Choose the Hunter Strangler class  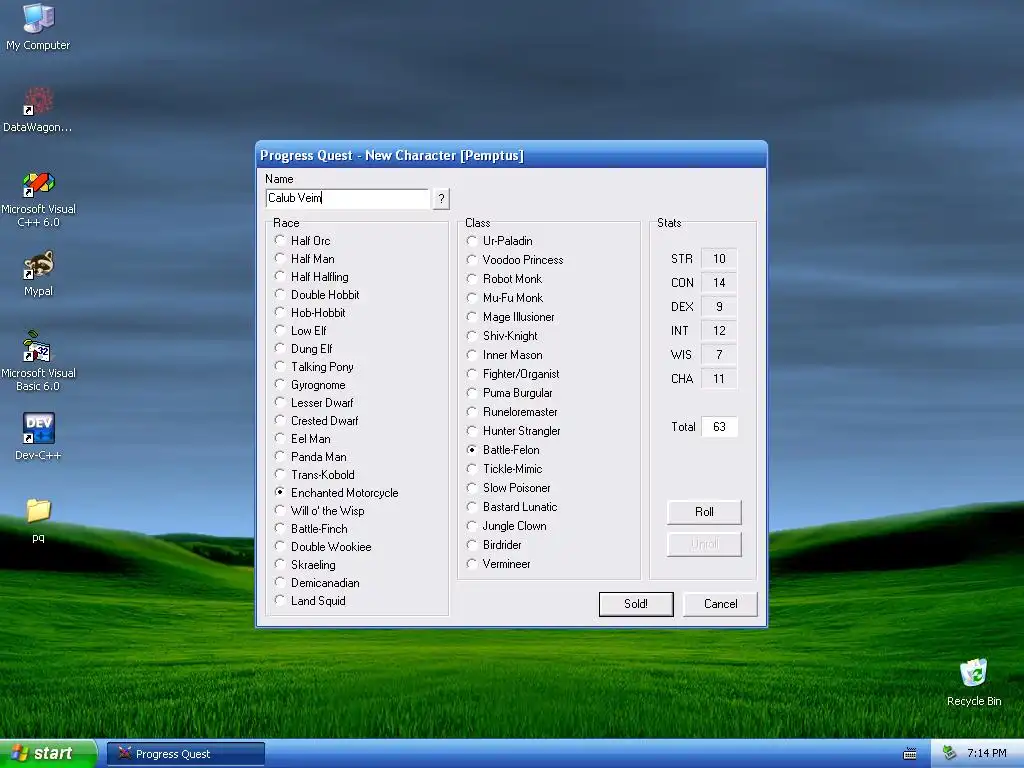click(514, 430)
